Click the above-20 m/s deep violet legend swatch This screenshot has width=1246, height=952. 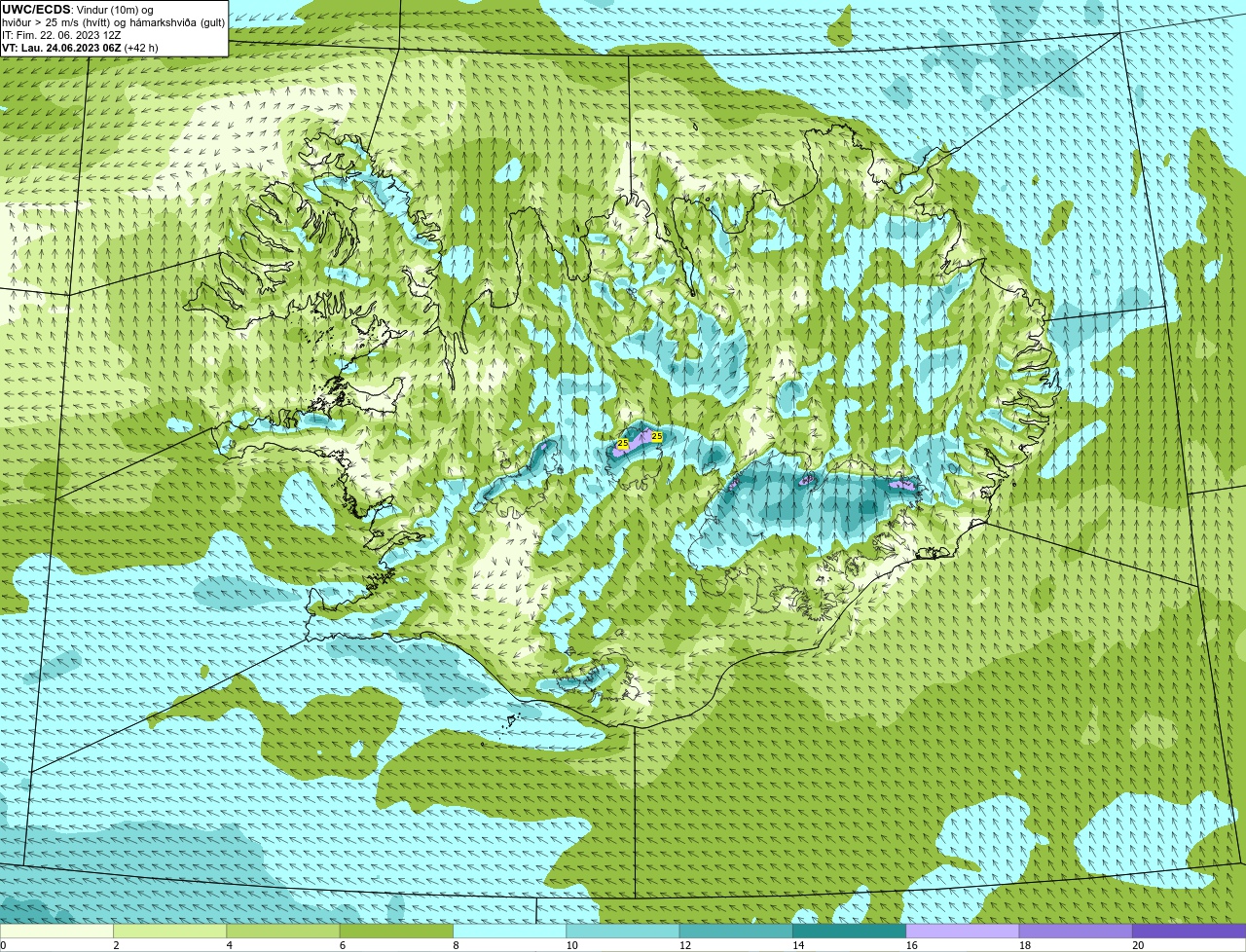point(1190,931)
